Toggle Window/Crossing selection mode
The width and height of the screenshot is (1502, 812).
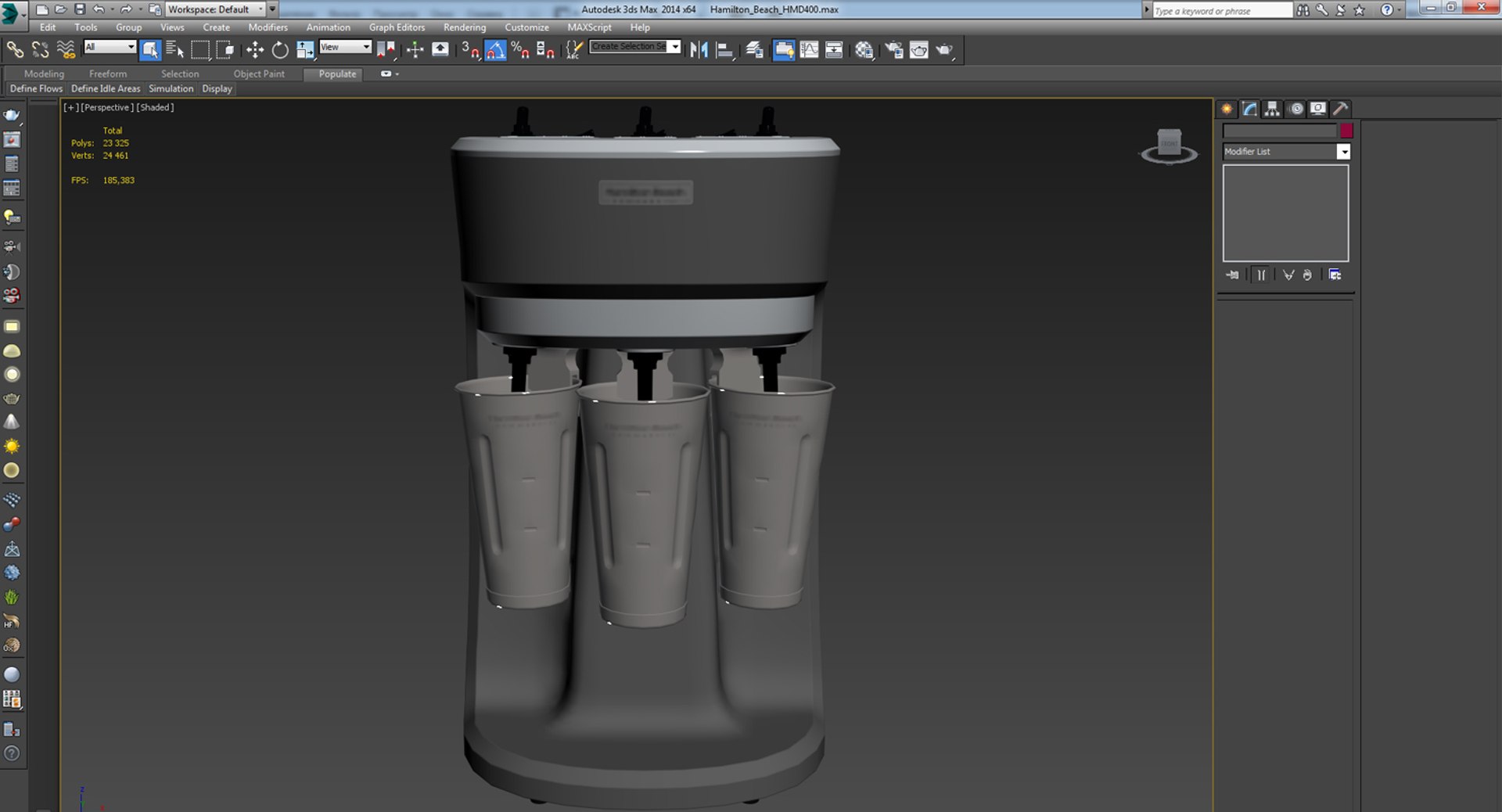pyautogui.click(x=225, y=50)
